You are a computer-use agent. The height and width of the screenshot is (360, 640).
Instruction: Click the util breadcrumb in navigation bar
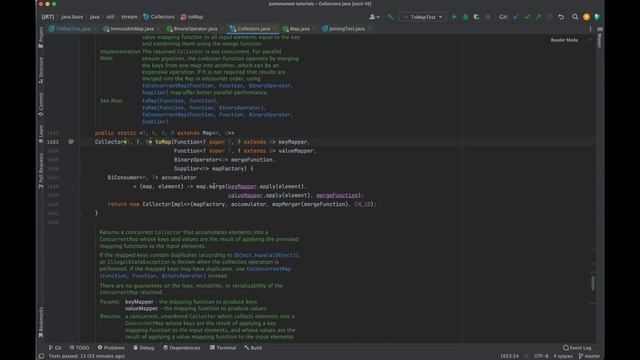pos(110,17)
